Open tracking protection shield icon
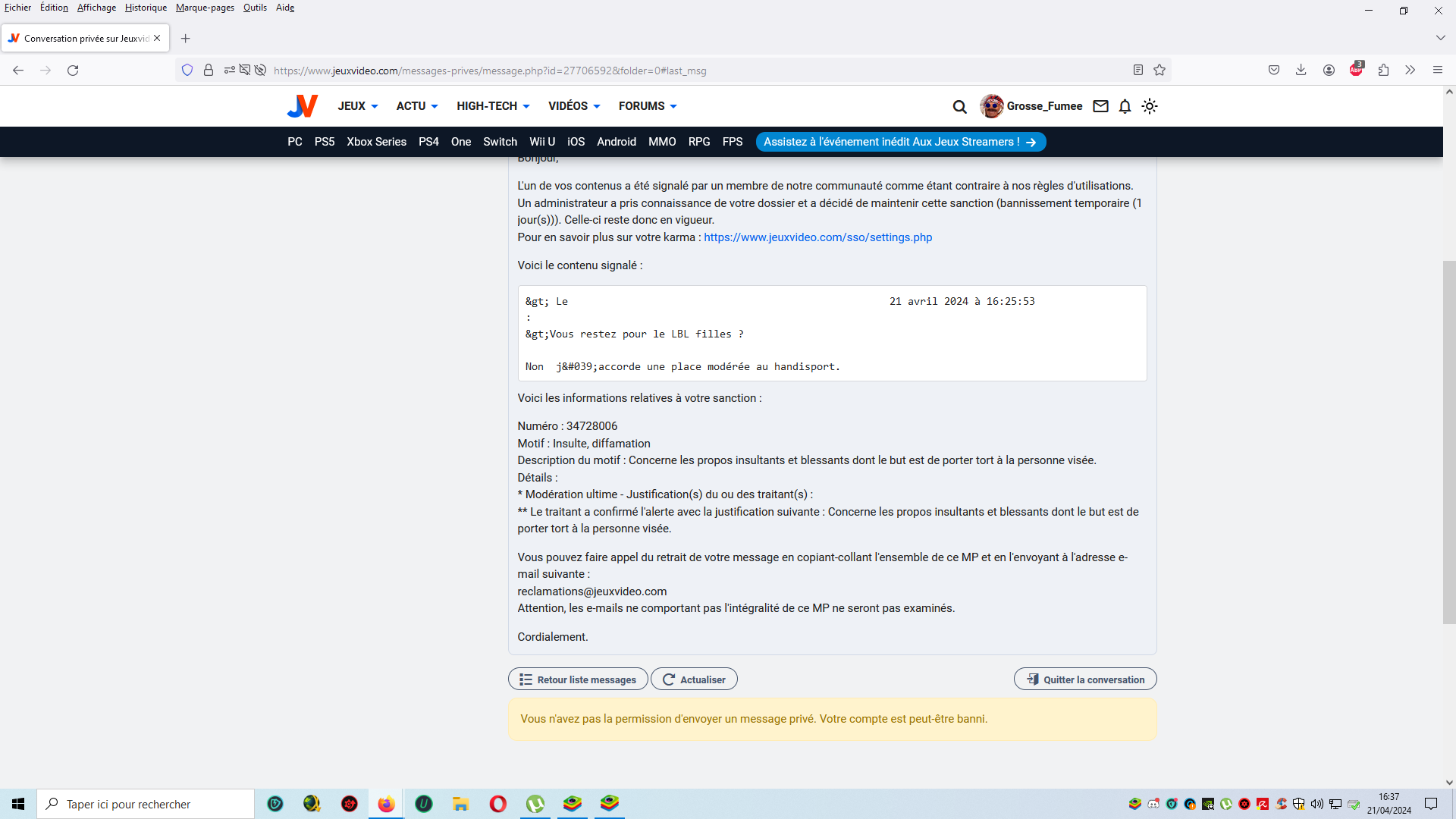The height and width of the screenshot is (819, 1456). [187, 71]
